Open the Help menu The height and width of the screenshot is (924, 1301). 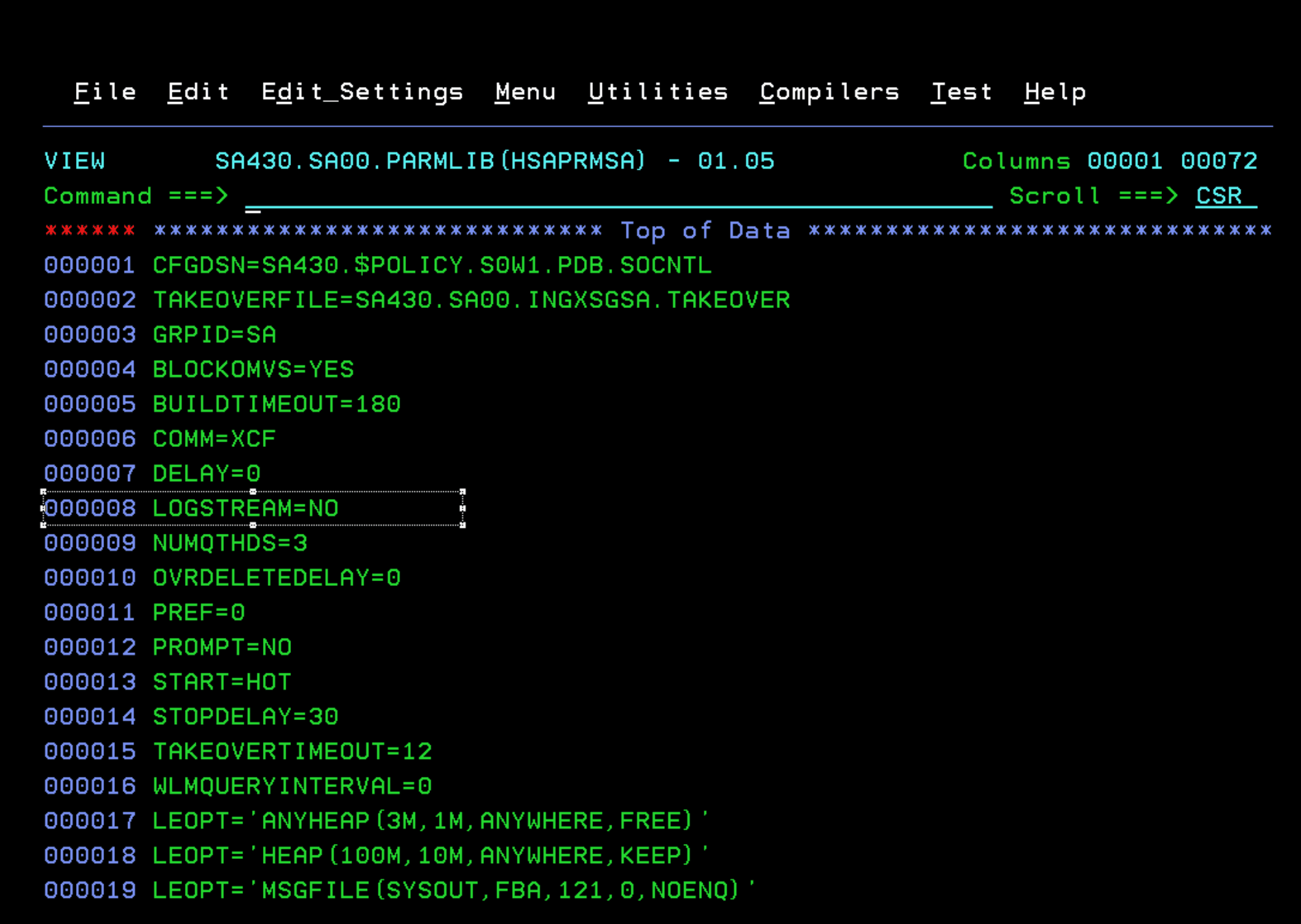click(1055, 91)
